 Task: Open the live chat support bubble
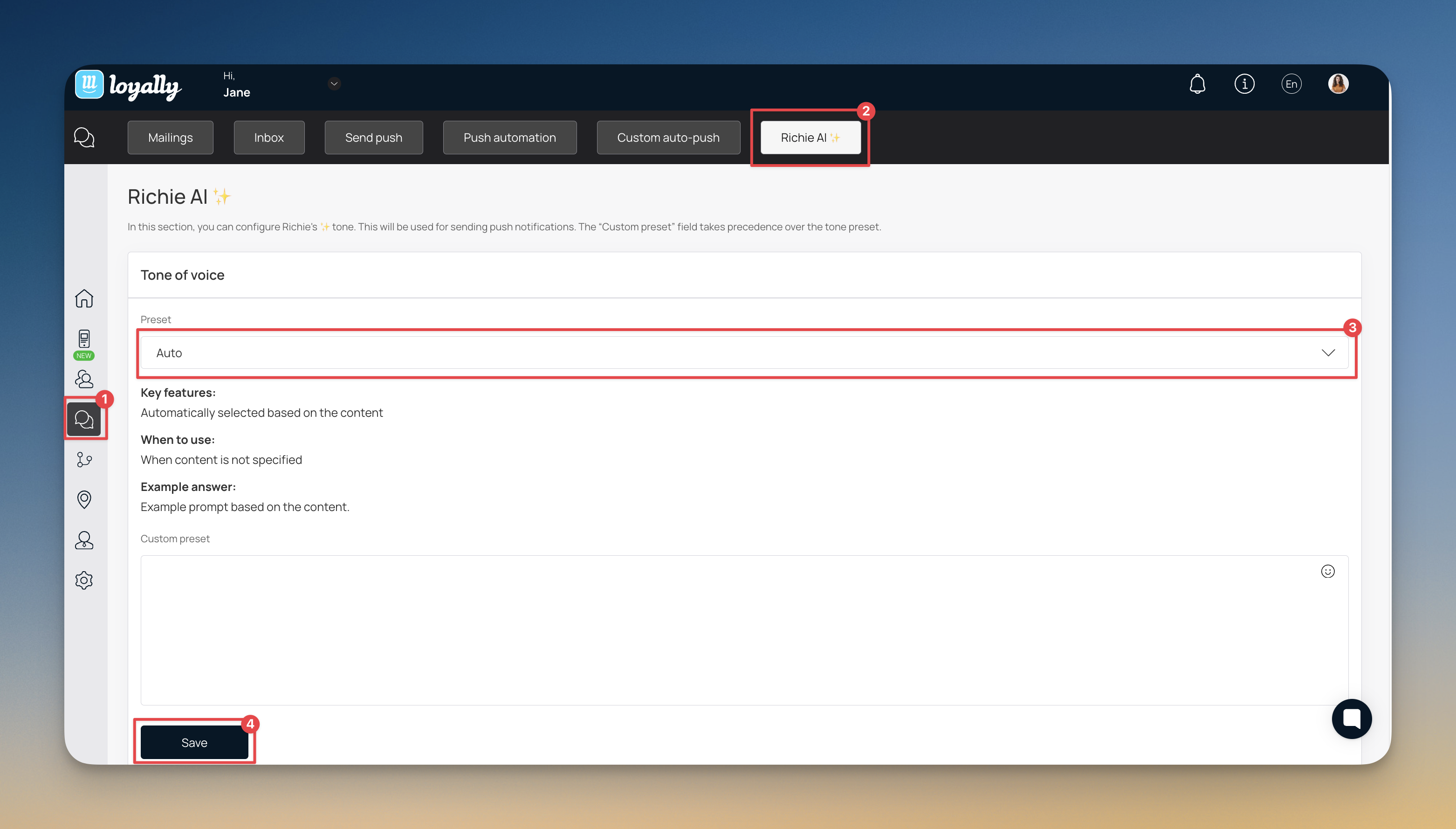(x=1351, y=718)
